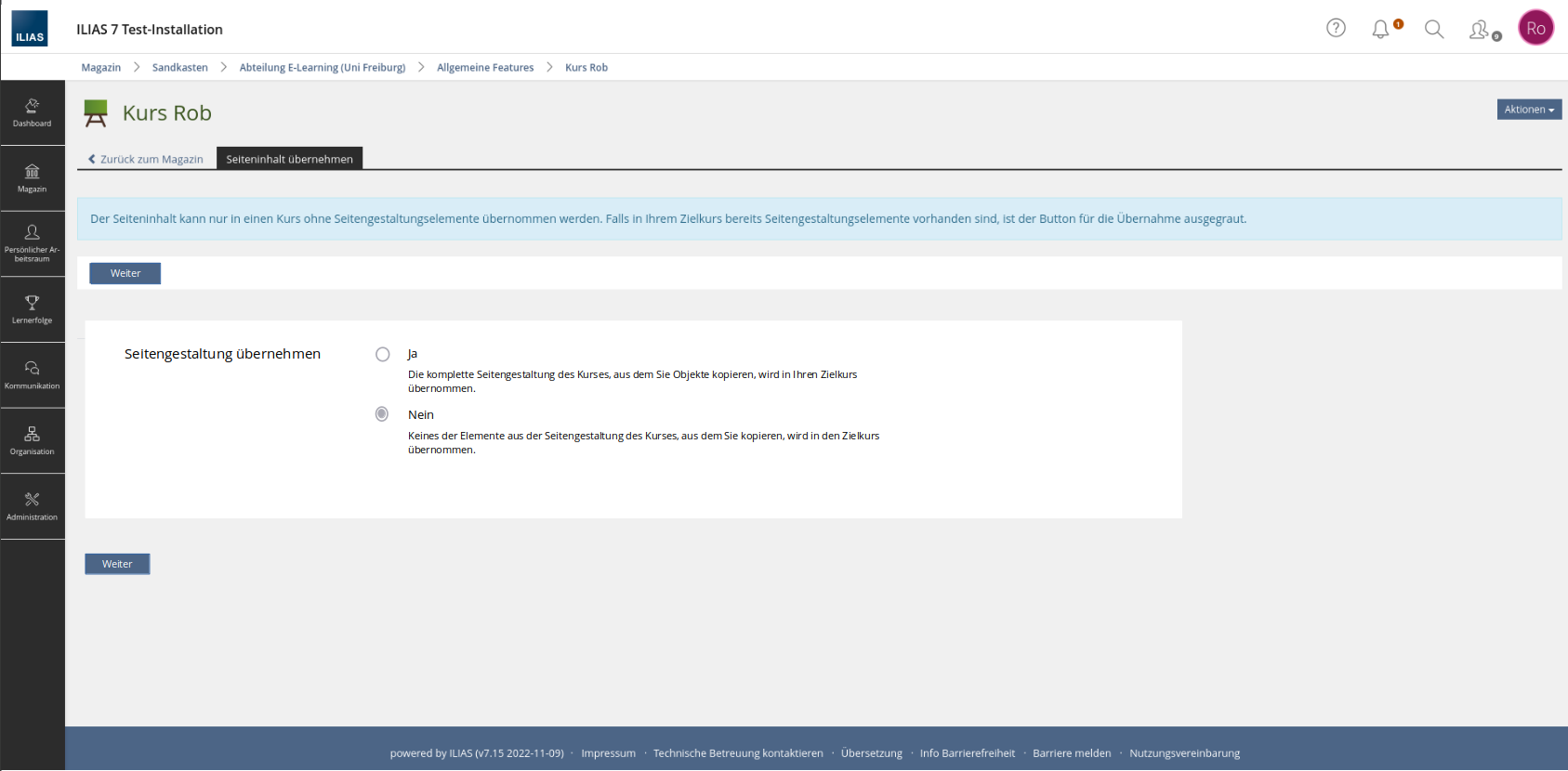The width and height of the screenshot is (1568, 771).
Task: Select the 'Ja' radio button
Action: (x=382, y=354)
